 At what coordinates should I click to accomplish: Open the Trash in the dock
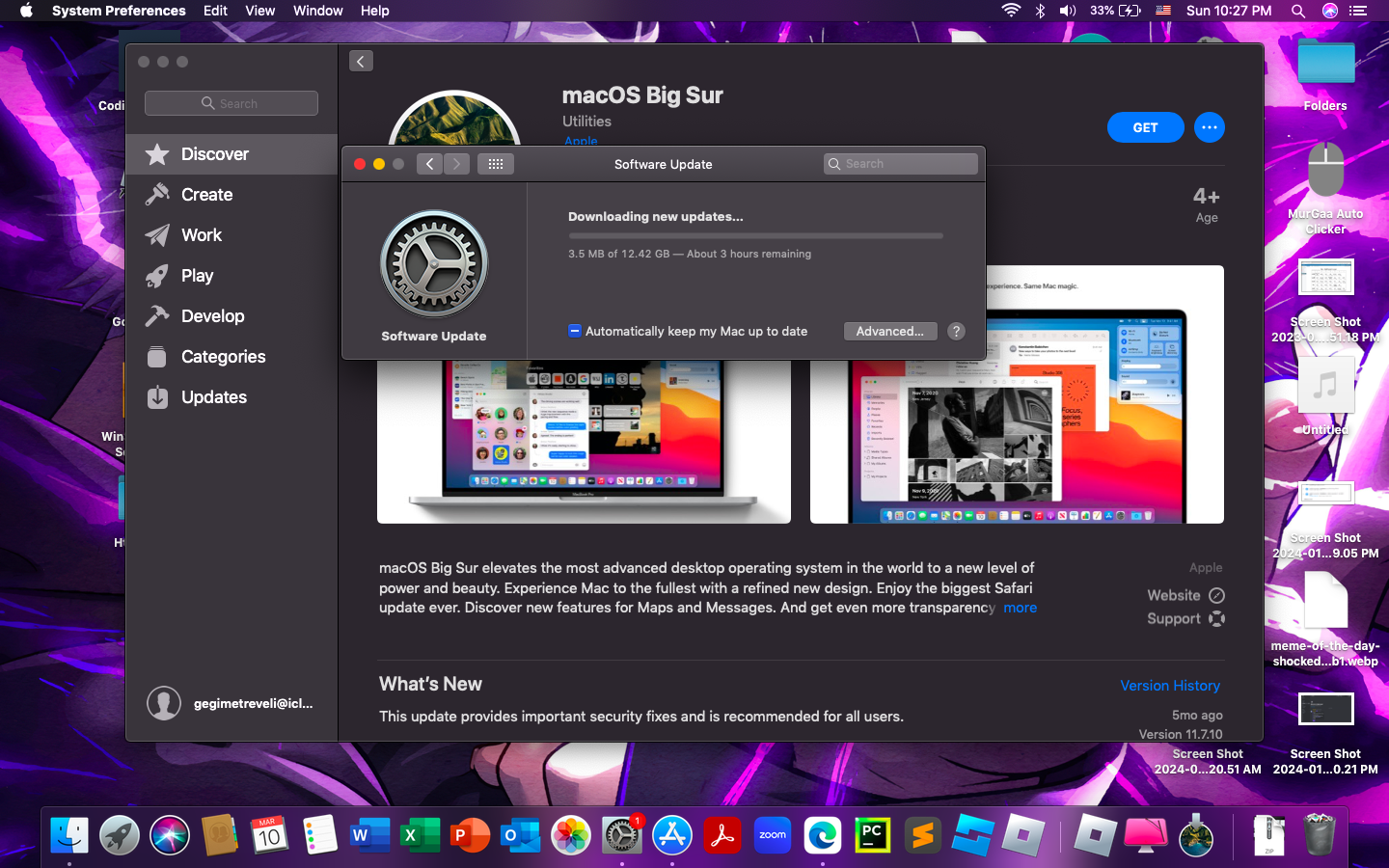[1319, 835]
